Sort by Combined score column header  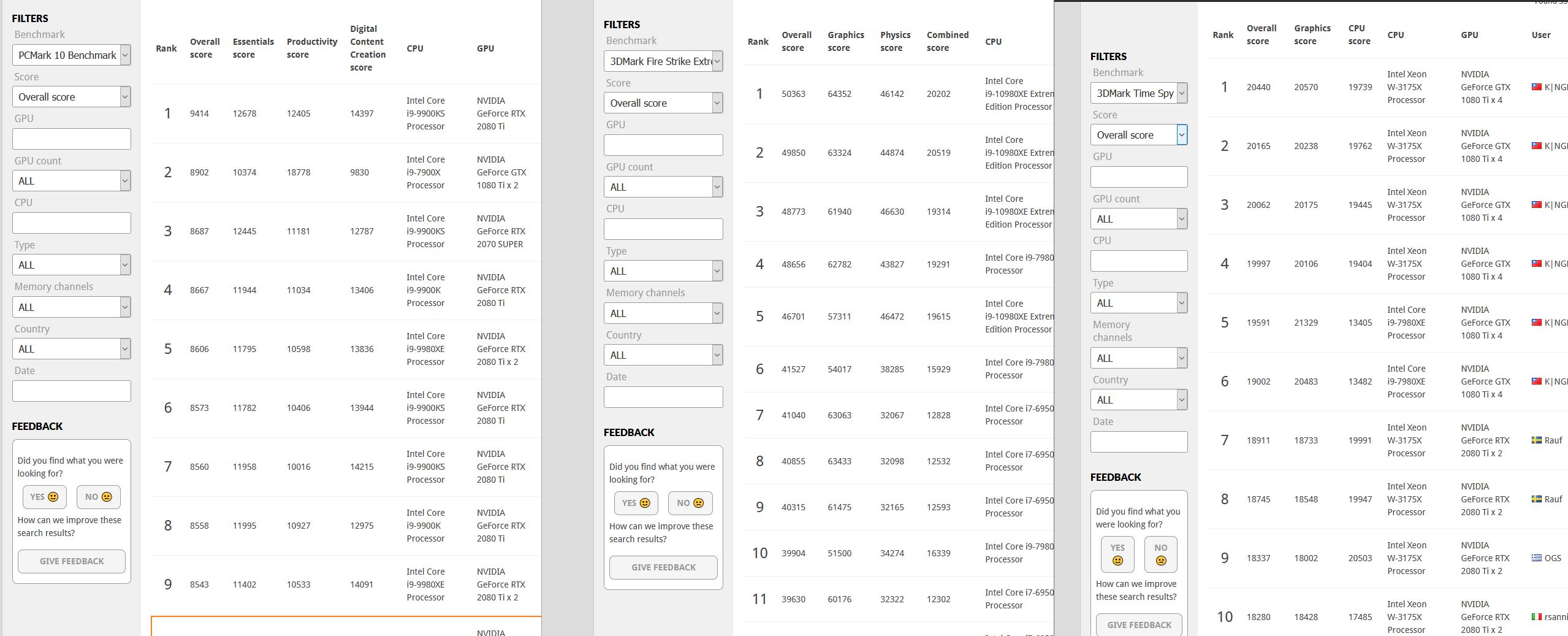pyautogui.click(x=948, y=42)
